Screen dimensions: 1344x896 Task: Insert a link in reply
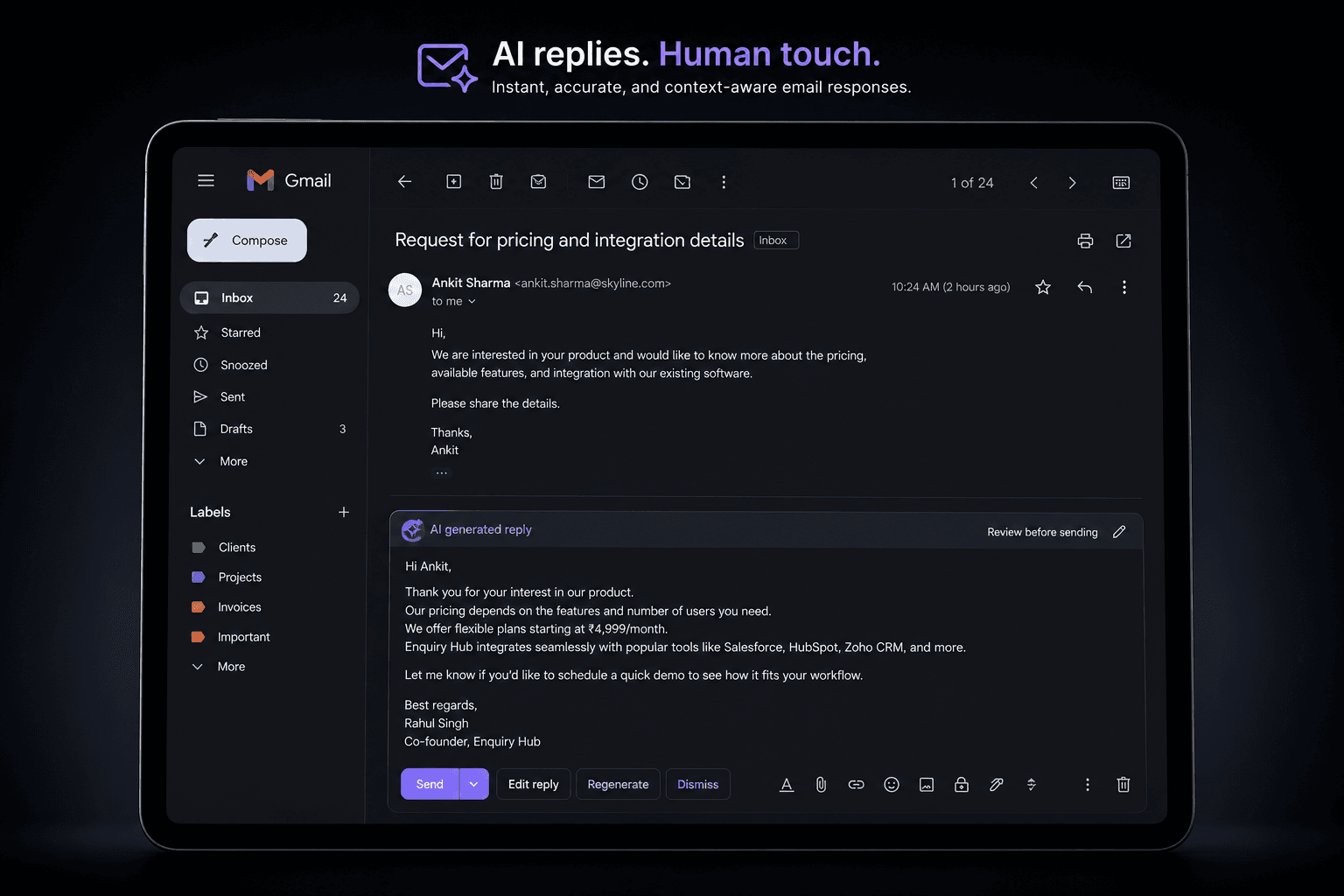[x=856, y=785]
